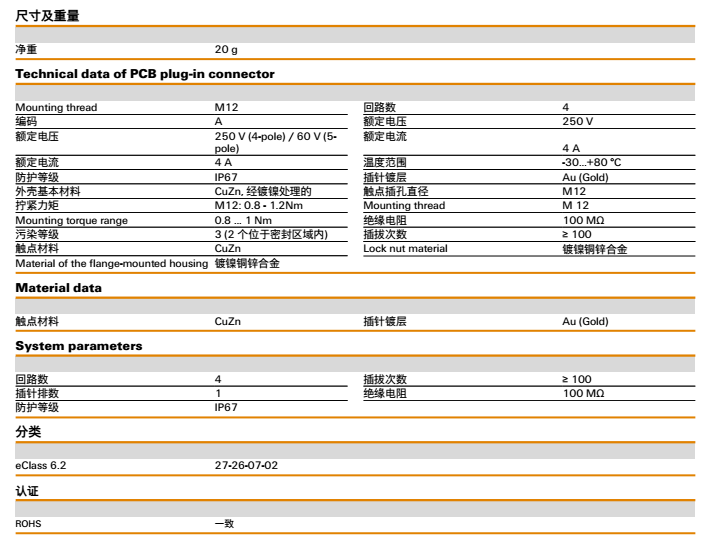Click the 0.8 ... 1 Nm torque value
This screenshot has height=543, width=717.
(x=243, y=220)
